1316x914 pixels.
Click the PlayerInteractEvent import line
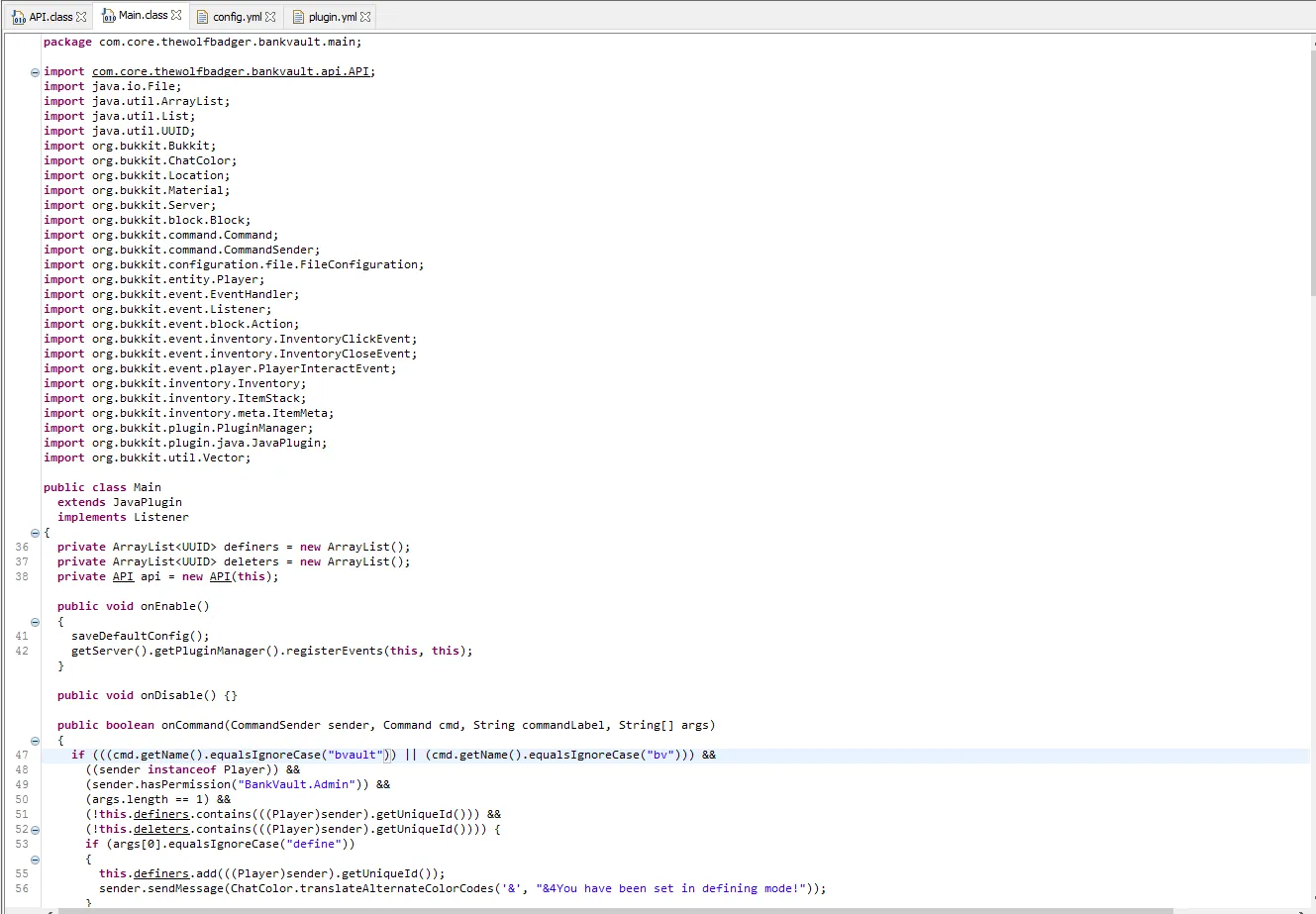point(220,368)
